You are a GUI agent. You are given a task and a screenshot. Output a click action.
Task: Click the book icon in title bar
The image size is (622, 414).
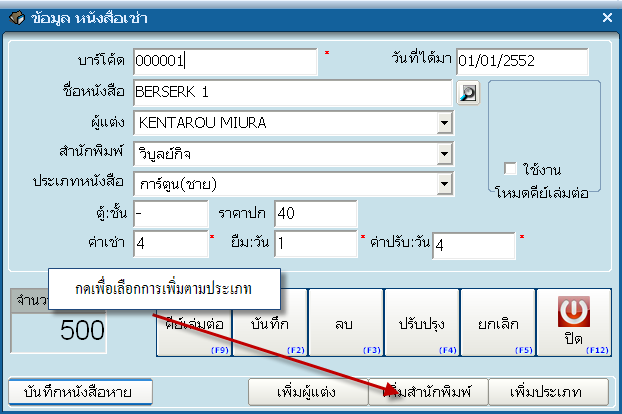(x=17, y=18)
